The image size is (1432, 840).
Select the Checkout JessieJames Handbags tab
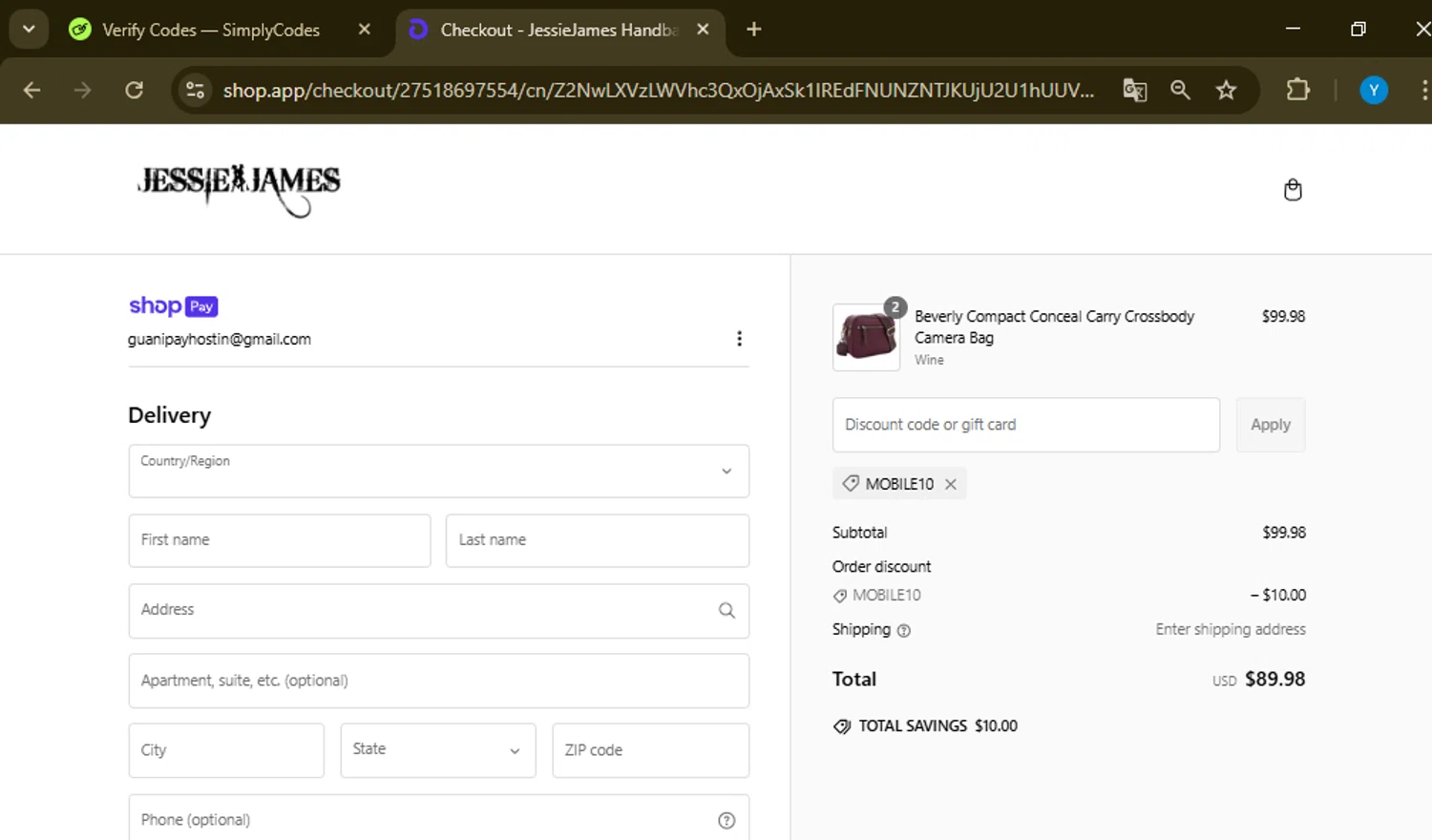[558, 30]
